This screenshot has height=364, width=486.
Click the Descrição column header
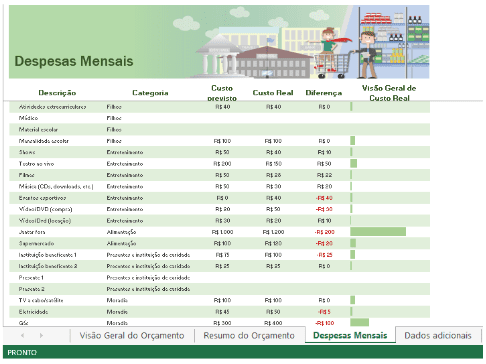point(57,93)
